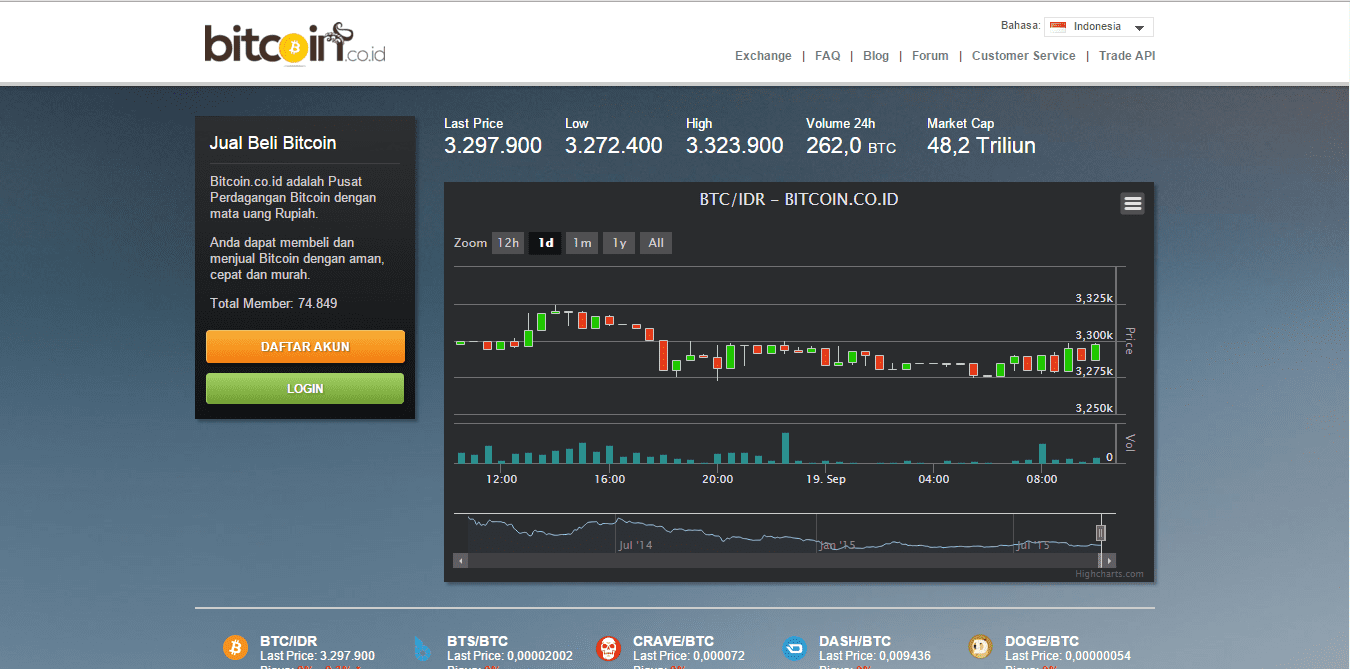Click the 19. Sep time axis label
Screen dimensions: 1350x669
[826, 479]
